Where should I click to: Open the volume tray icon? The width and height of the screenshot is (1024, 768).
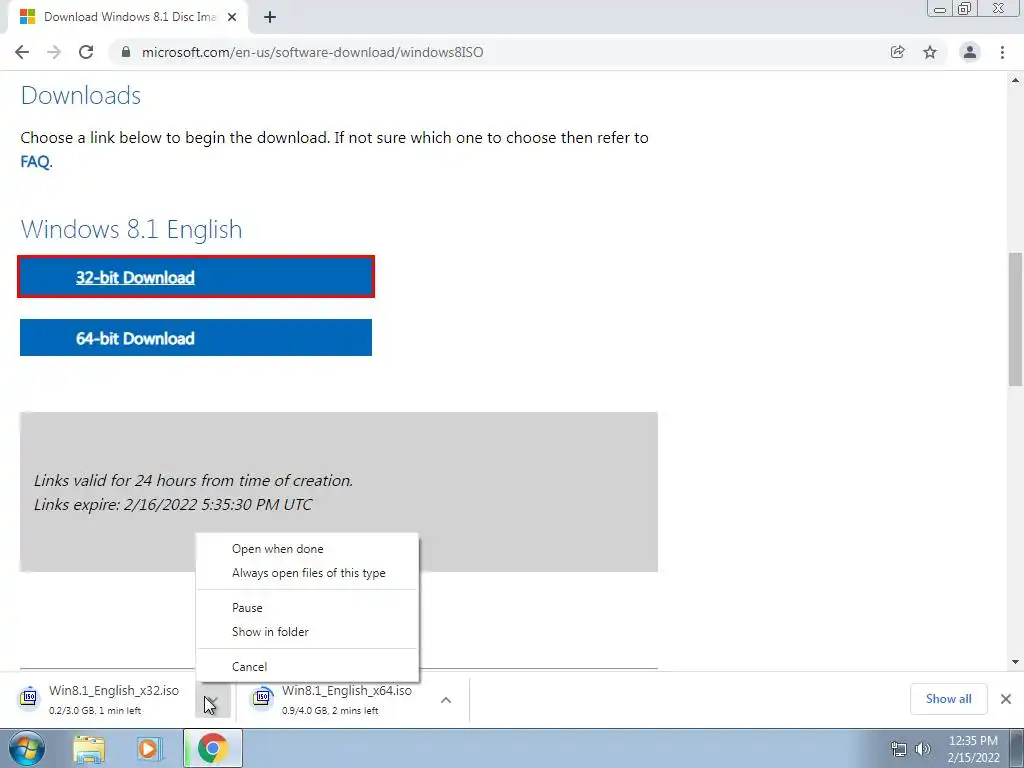923,749
